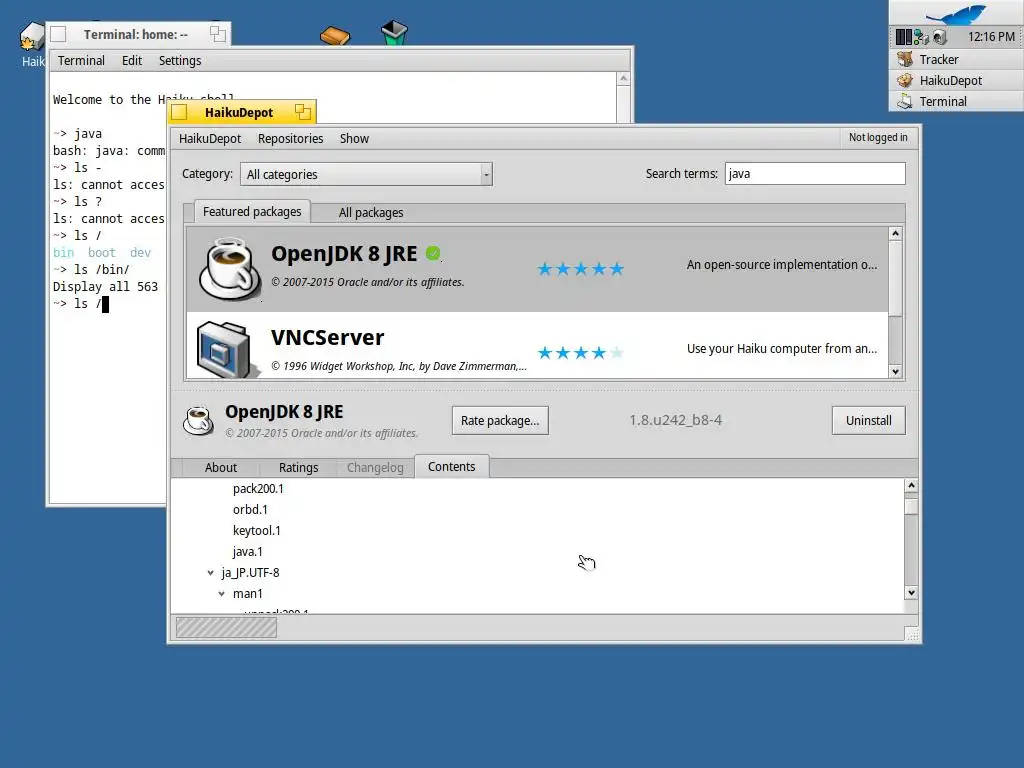Select pack200.1 in contents tree
This screenshot has width=1024, height=768.
click(258, 488)
